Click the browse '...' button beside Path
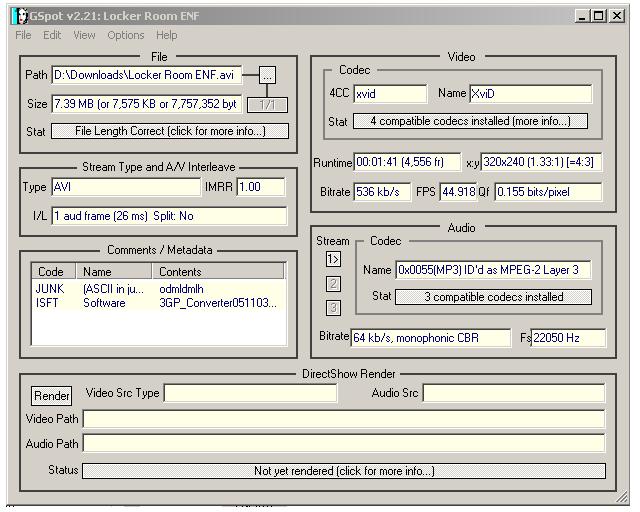 pos(267,75)
